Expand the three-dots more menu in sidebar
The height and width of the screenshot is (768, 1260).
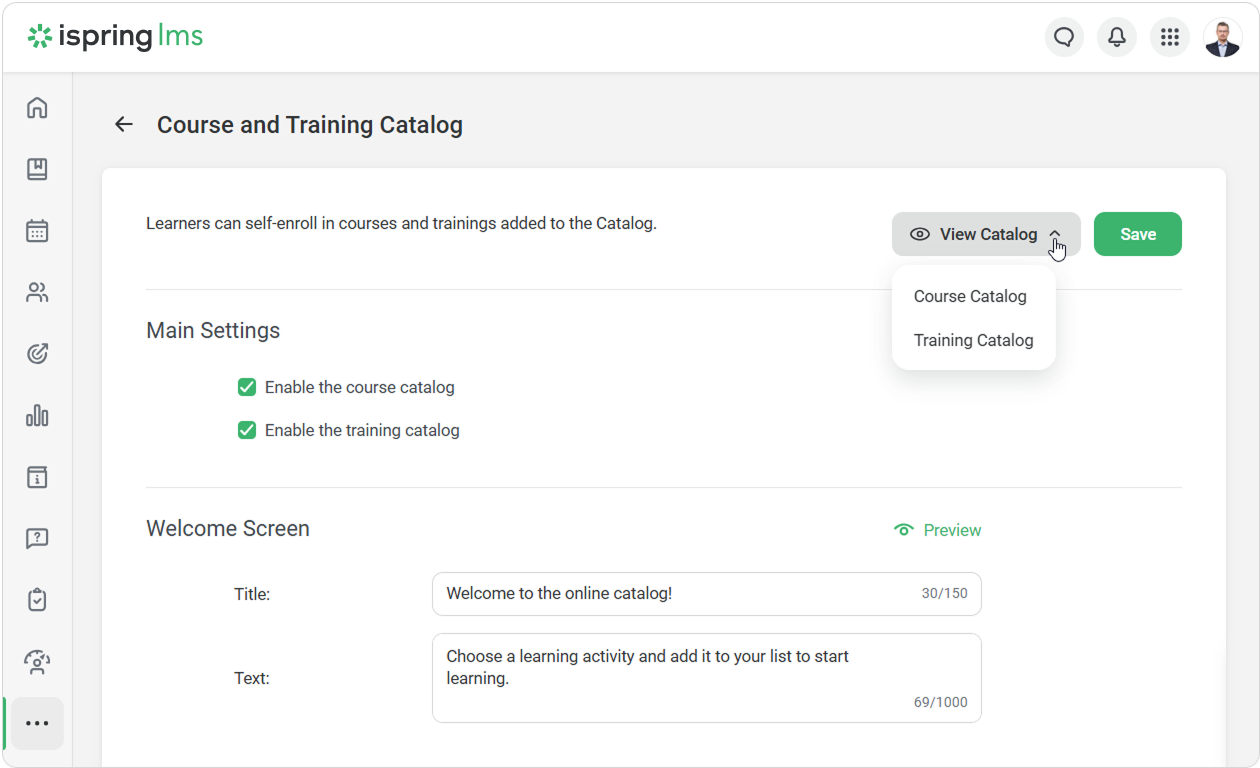tap(37, 723)
